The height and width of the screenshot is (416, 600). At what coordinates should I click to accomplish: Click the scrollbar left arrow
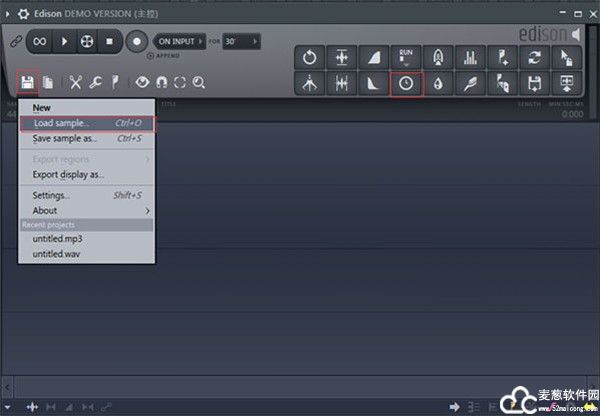click(7, 387)
